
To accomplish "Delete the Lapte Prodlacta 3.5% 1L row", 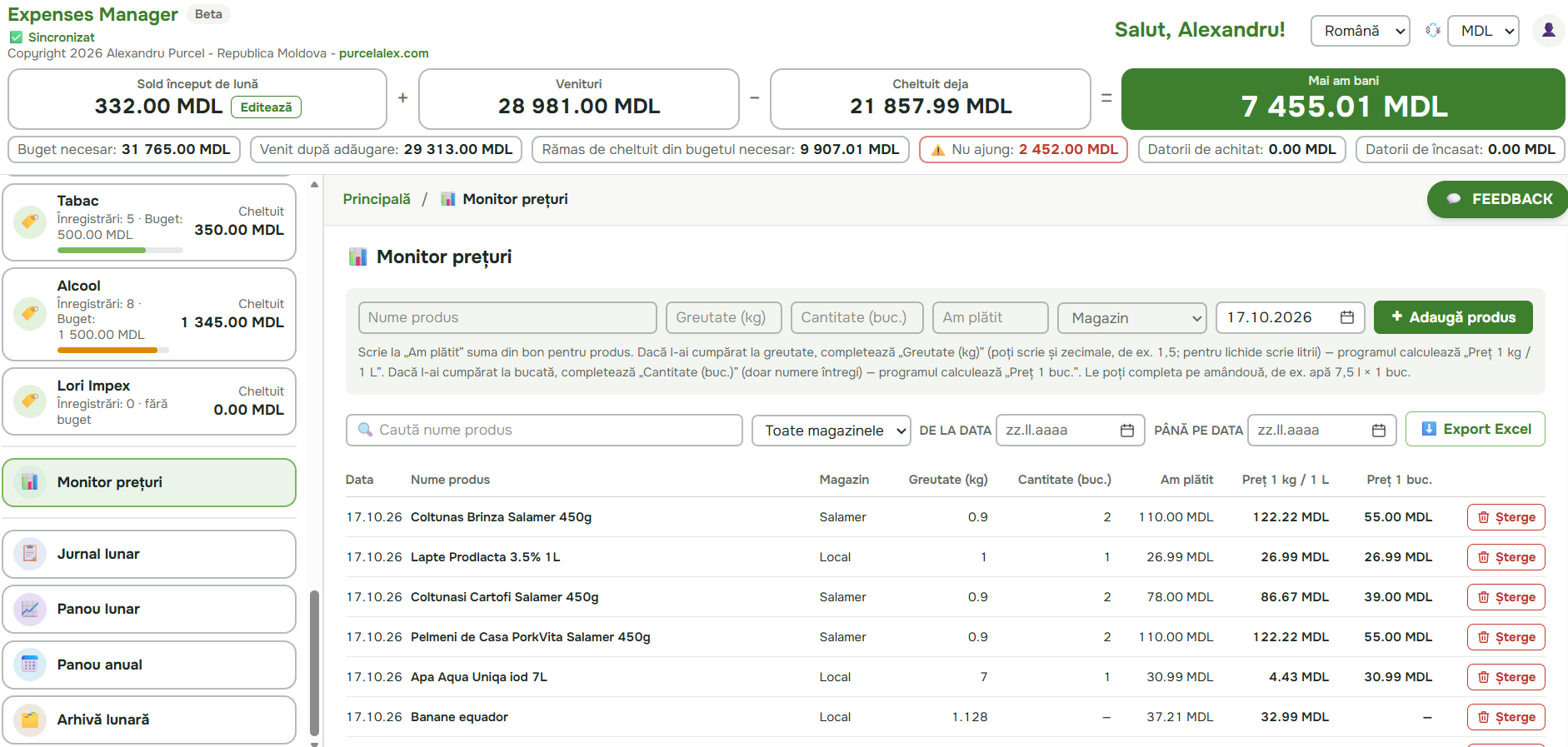I will [1506, 557].
